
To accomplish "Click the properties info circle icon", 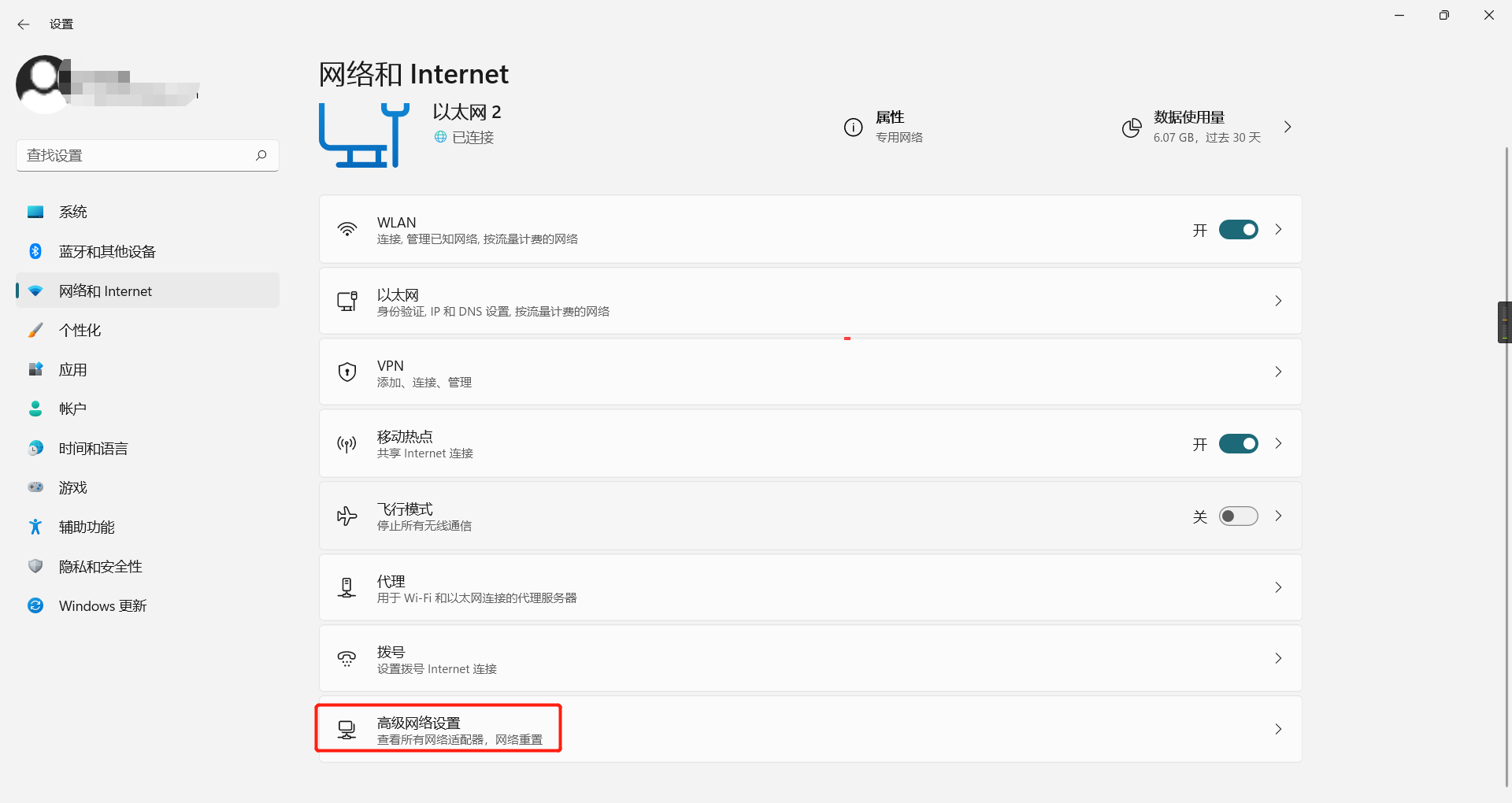I will click(x=854, y=128).
